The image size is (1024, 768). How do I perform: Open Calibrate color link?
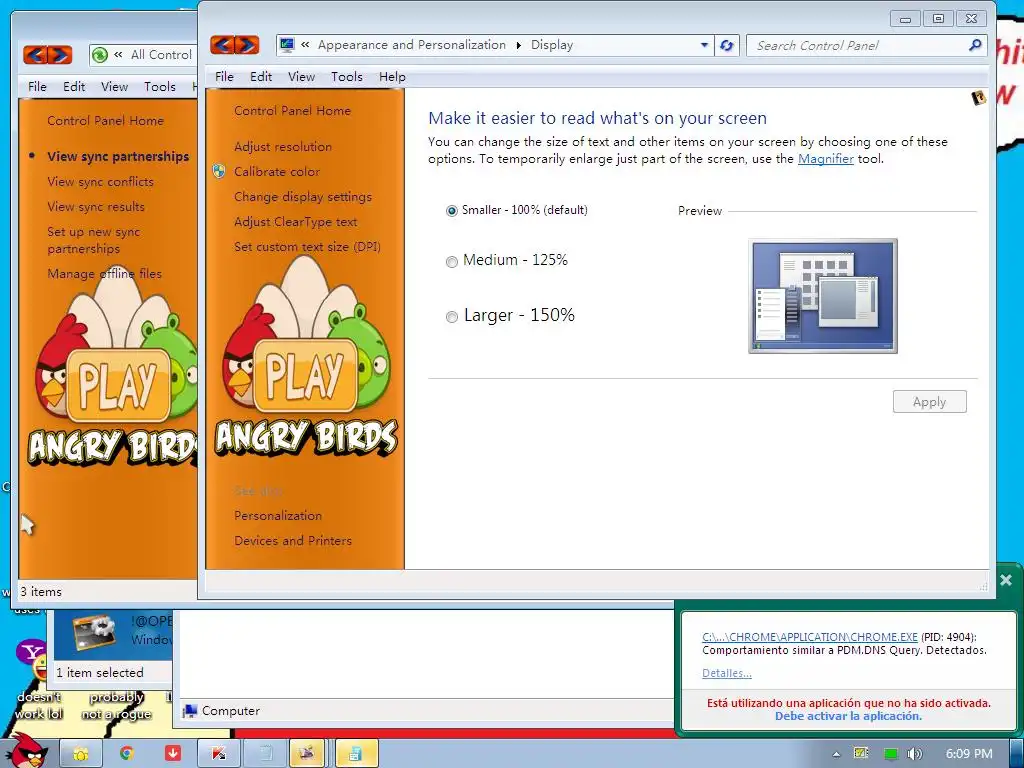pos(277,172)
